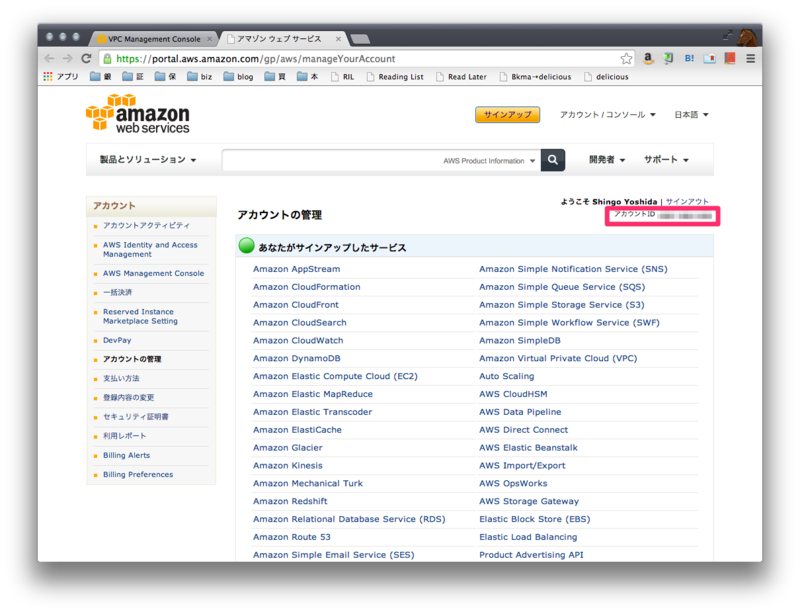Open AWS Product Information search scope dropdown
The width and height of the screenshot is (800, 614).
[489, 161]
